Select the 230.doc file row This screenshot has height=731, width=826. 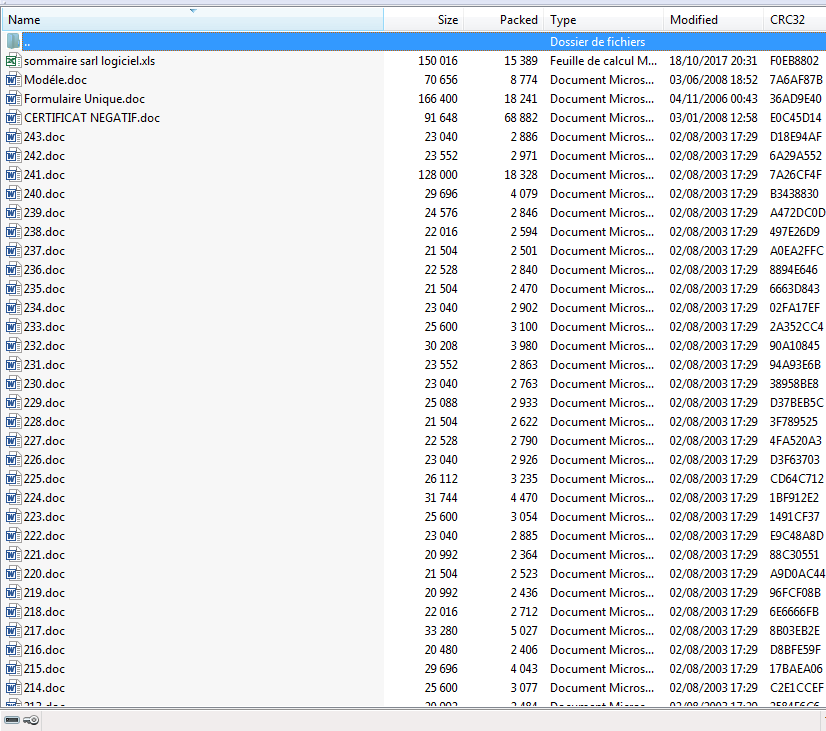coord(44,384)
